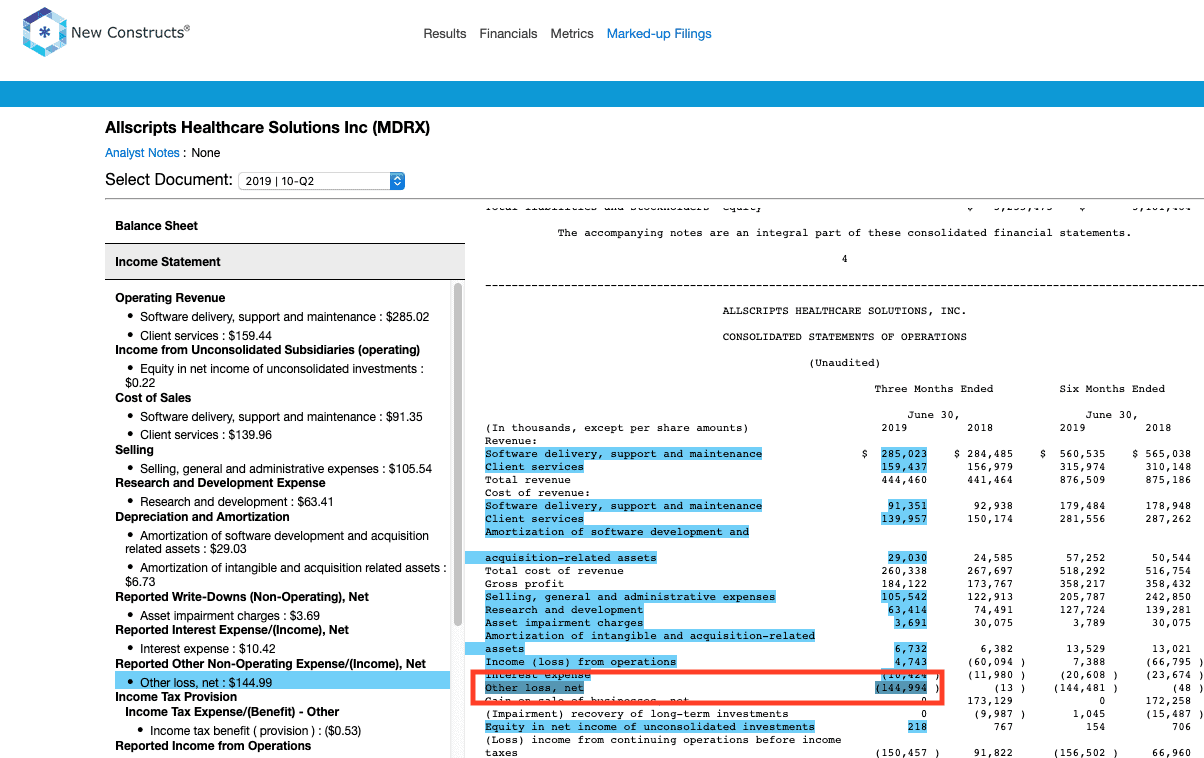
Task: Click Reported Write-Downs (Non-Operating), Net heading
Action: pos(242,597)
